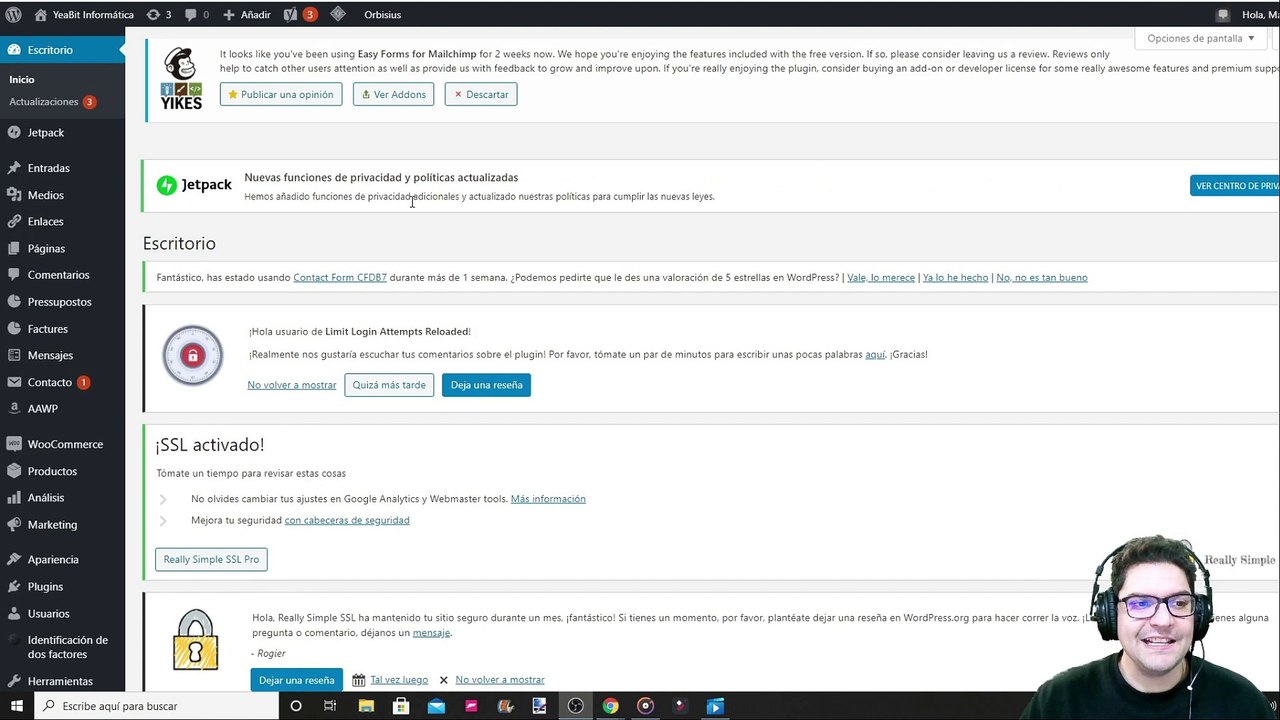Open the WordPress logo menu
The image size is (1280, 720).
click(x=14, y=15)
